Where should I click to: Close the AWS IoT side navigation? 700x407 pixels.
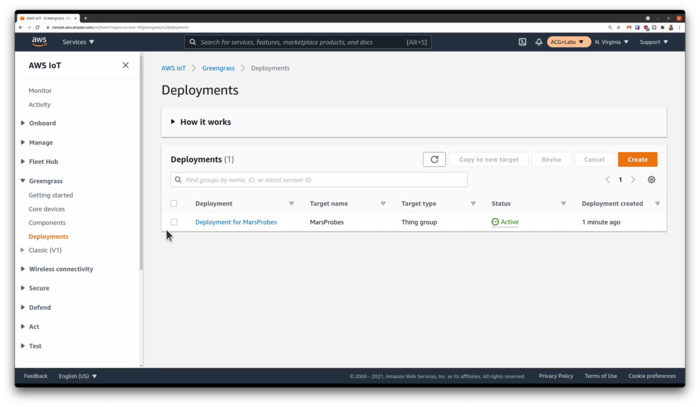point(125,65)
